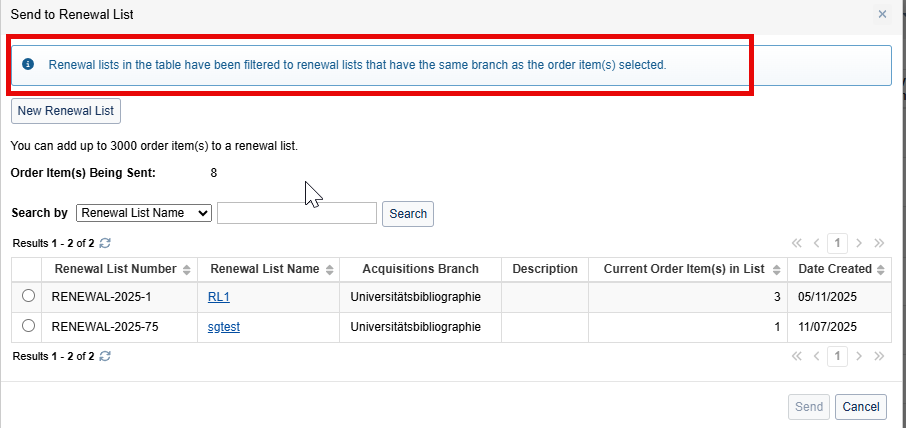Click the search text input field

(297, 213)
